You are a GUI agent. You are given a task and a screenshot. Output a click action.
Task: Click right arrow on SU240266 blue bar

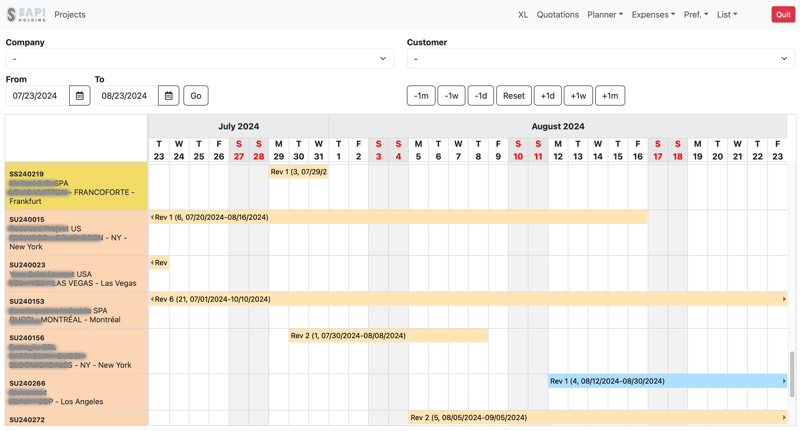click(x=784, y=381)
